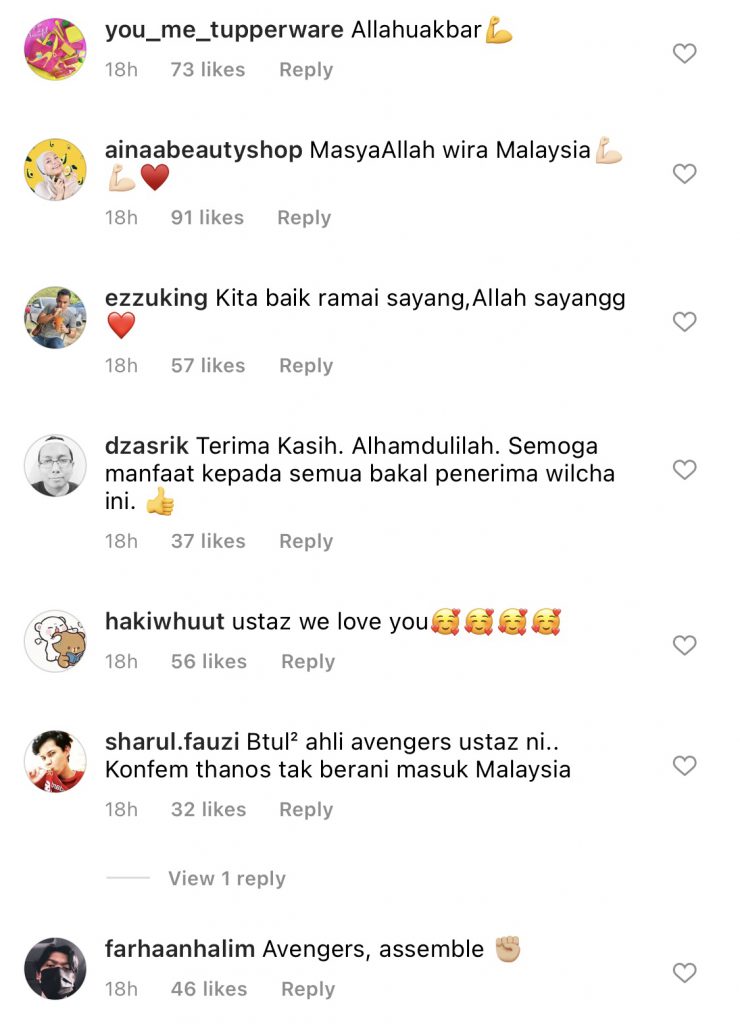740x1024 pixels.
Task: Reply to dzasrik's comment
Action: coord(306,541)
